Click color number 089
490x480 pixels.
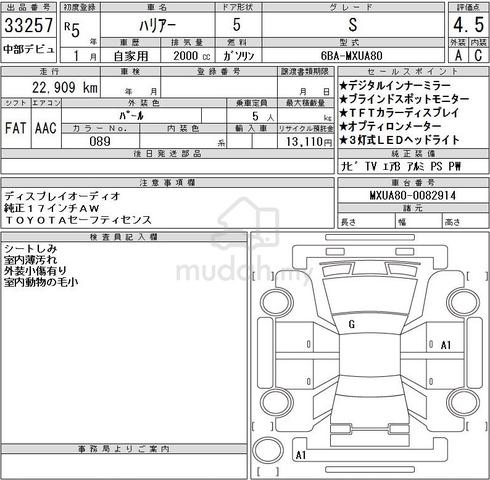pos(100,141)
